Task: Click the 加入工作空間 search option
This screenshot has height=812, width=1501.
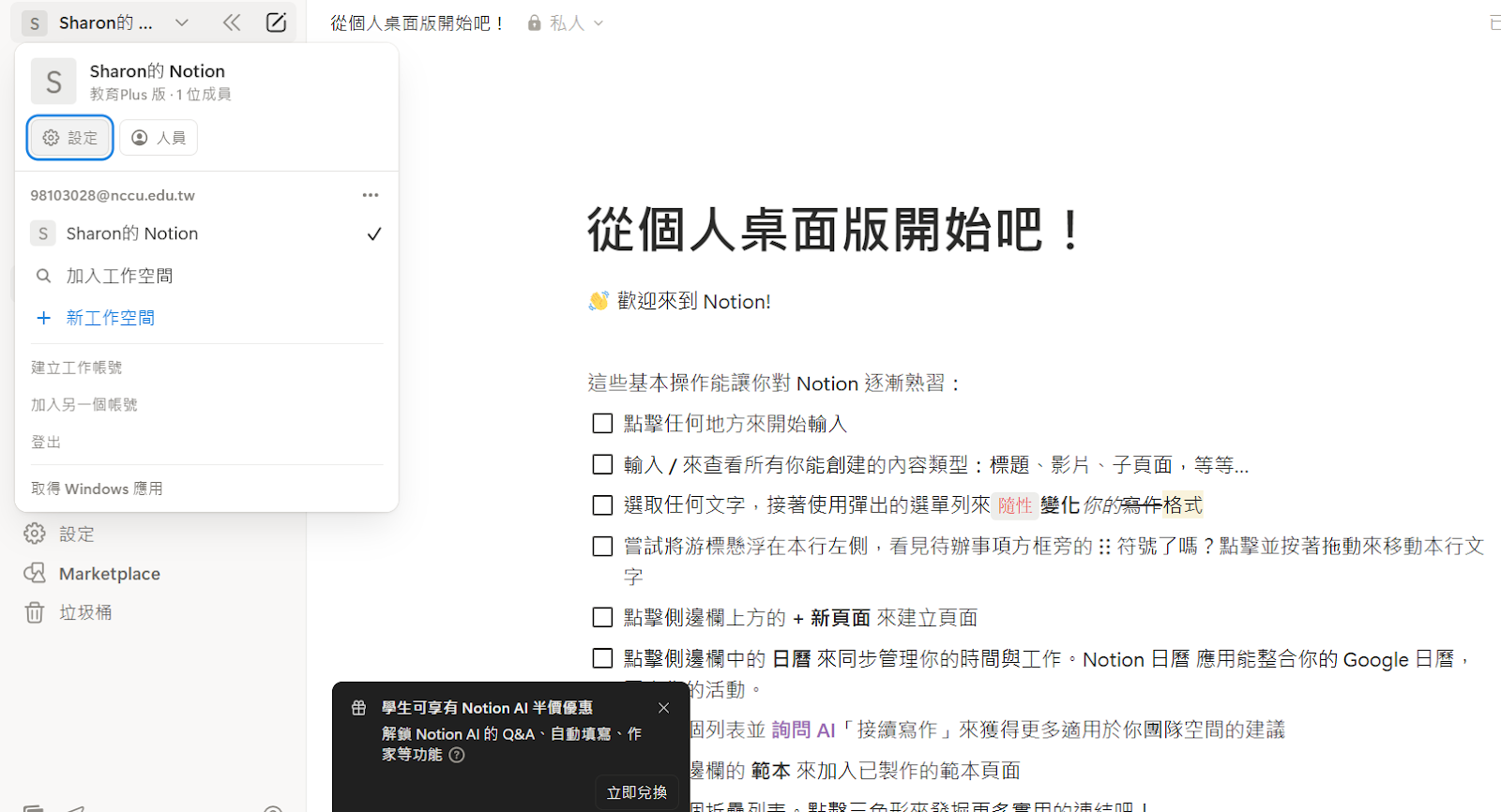Action: (x=119, y=276)
